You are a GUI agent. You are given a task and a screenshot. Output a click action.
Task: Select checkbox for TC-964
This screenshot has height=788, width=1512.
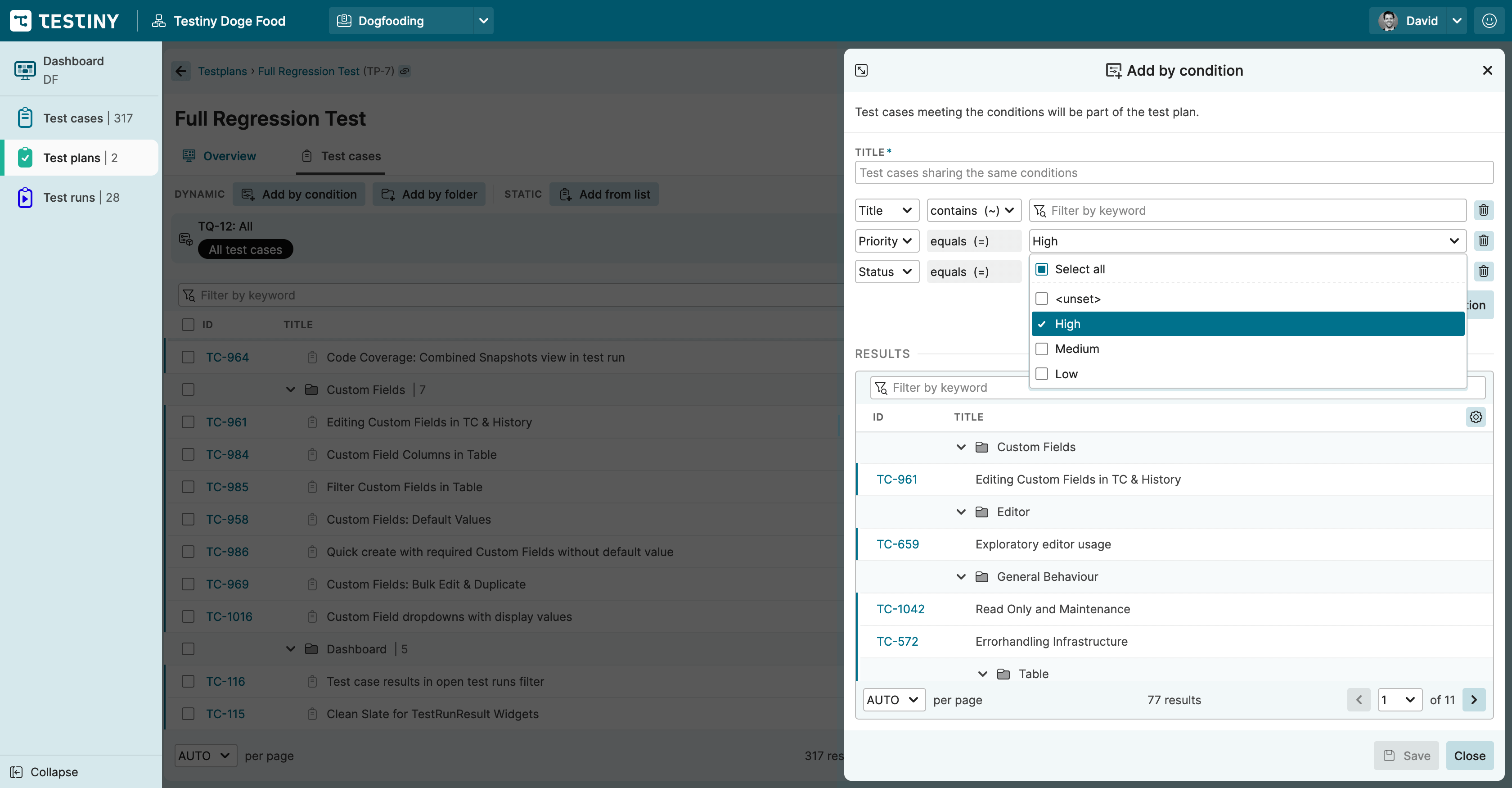(188, 357)
